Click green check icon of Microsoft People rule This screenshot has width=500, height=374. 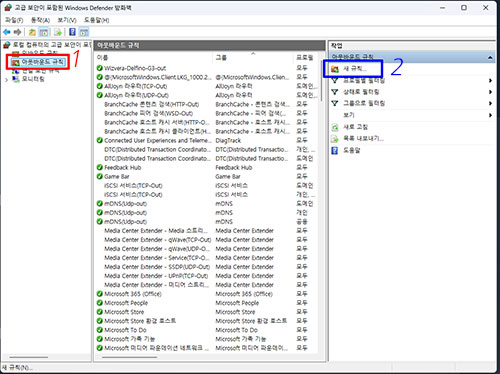coord(99,303)
